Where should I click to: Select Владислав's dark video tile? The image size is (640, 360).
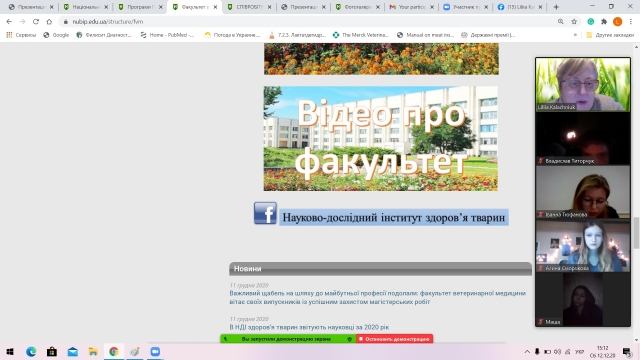coord(583,139)
